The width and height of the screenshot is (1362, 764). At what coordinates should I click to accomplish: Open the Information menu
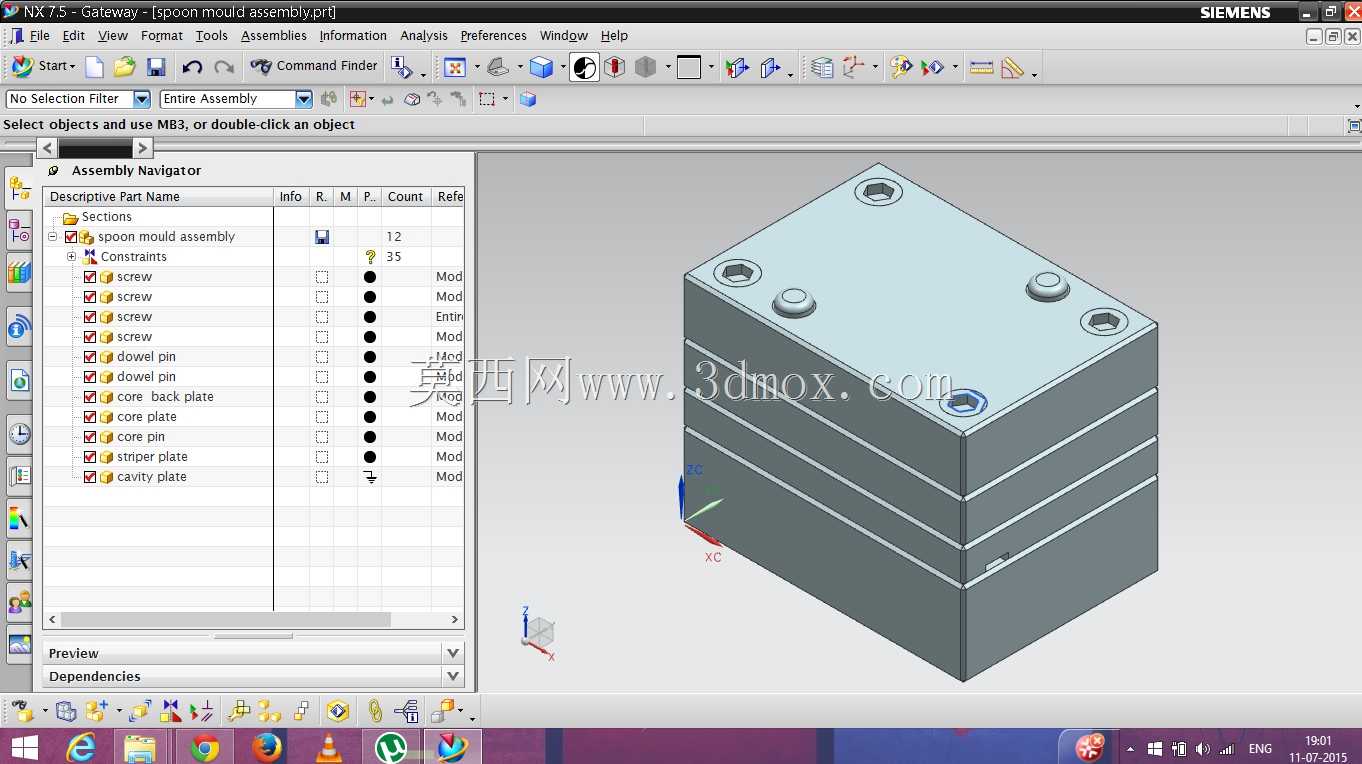click(x=353, y=35)
